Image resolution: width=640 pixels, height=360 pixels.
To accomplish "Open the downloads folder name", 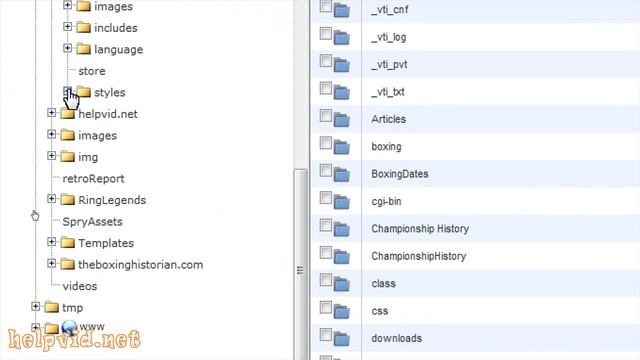I will tap(396, 338).
